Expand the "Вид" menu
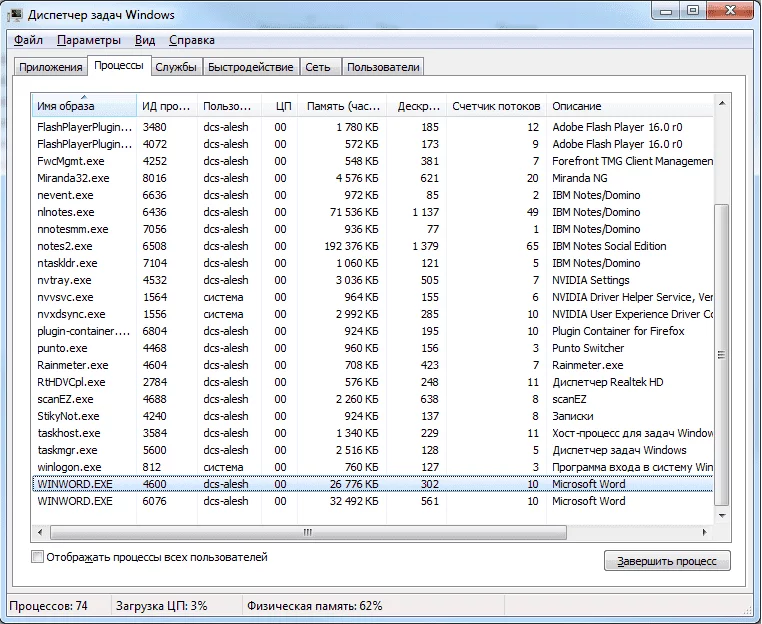The height and width of the screenshot is (624, 762). click(145, 40)
